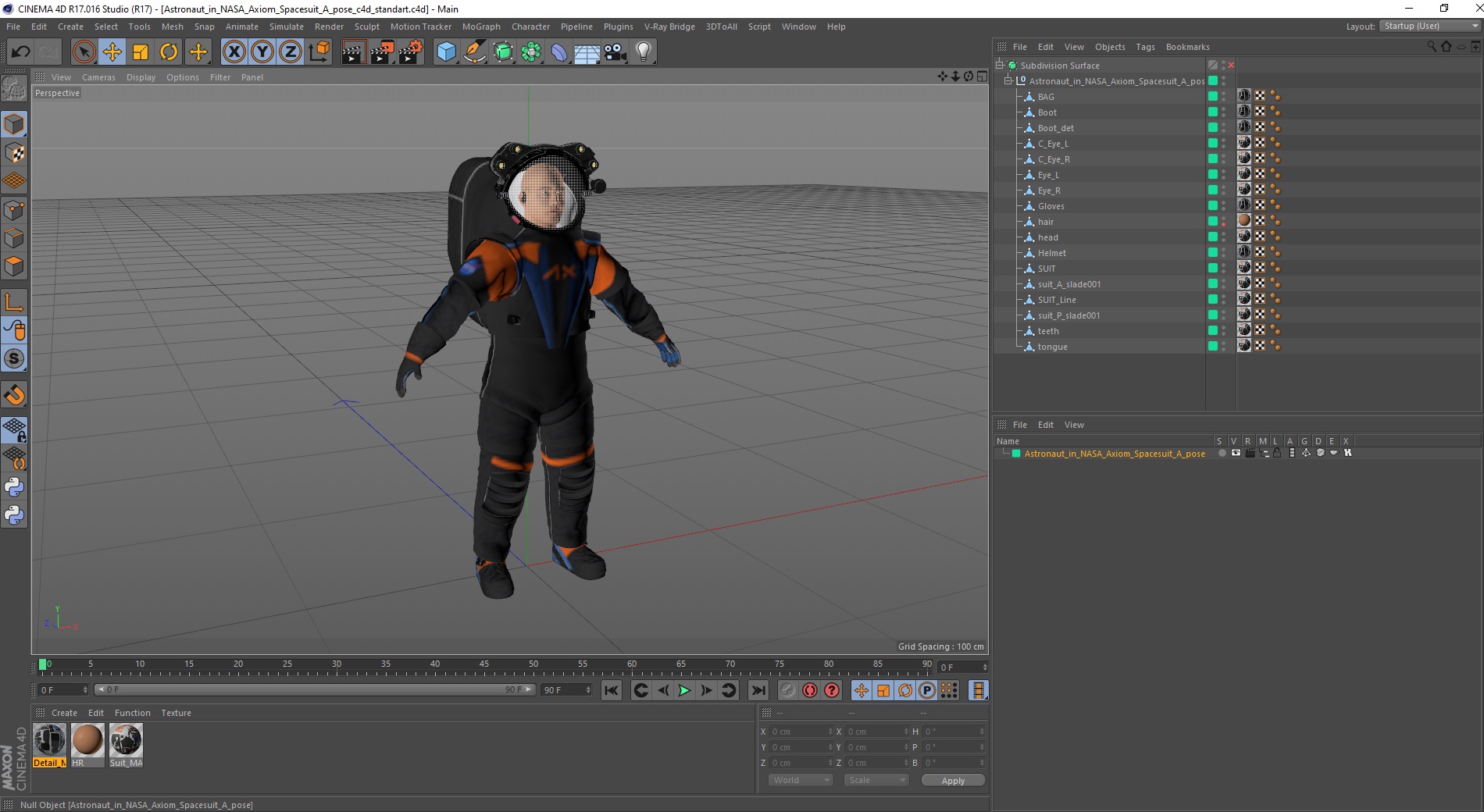Add a Floor environment object
The height and width of the screenshot is (812, 1484).
(587, 52)
